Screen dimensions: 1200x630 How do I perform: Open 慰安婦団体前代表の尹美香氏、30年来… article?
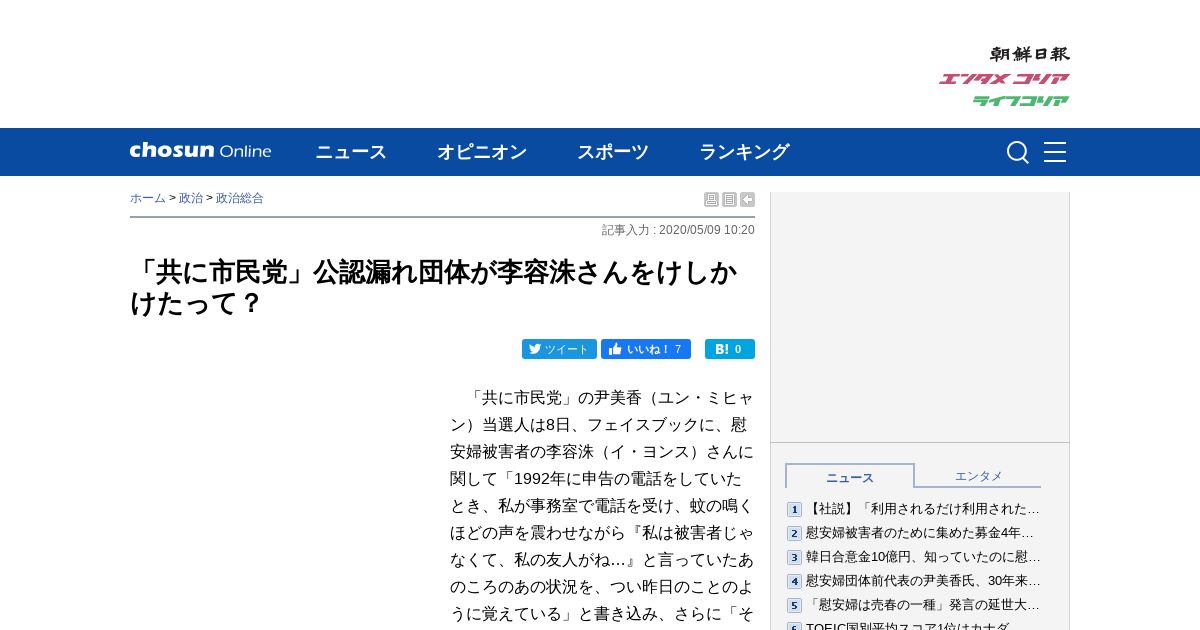[x=923, y=581]
